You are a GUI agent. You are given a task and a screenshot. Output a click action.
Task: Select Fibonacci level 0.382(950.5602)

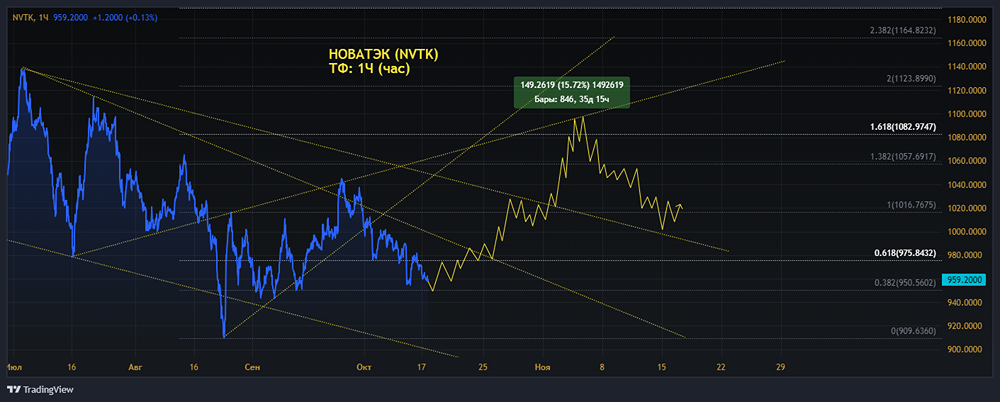coord(904,283)
